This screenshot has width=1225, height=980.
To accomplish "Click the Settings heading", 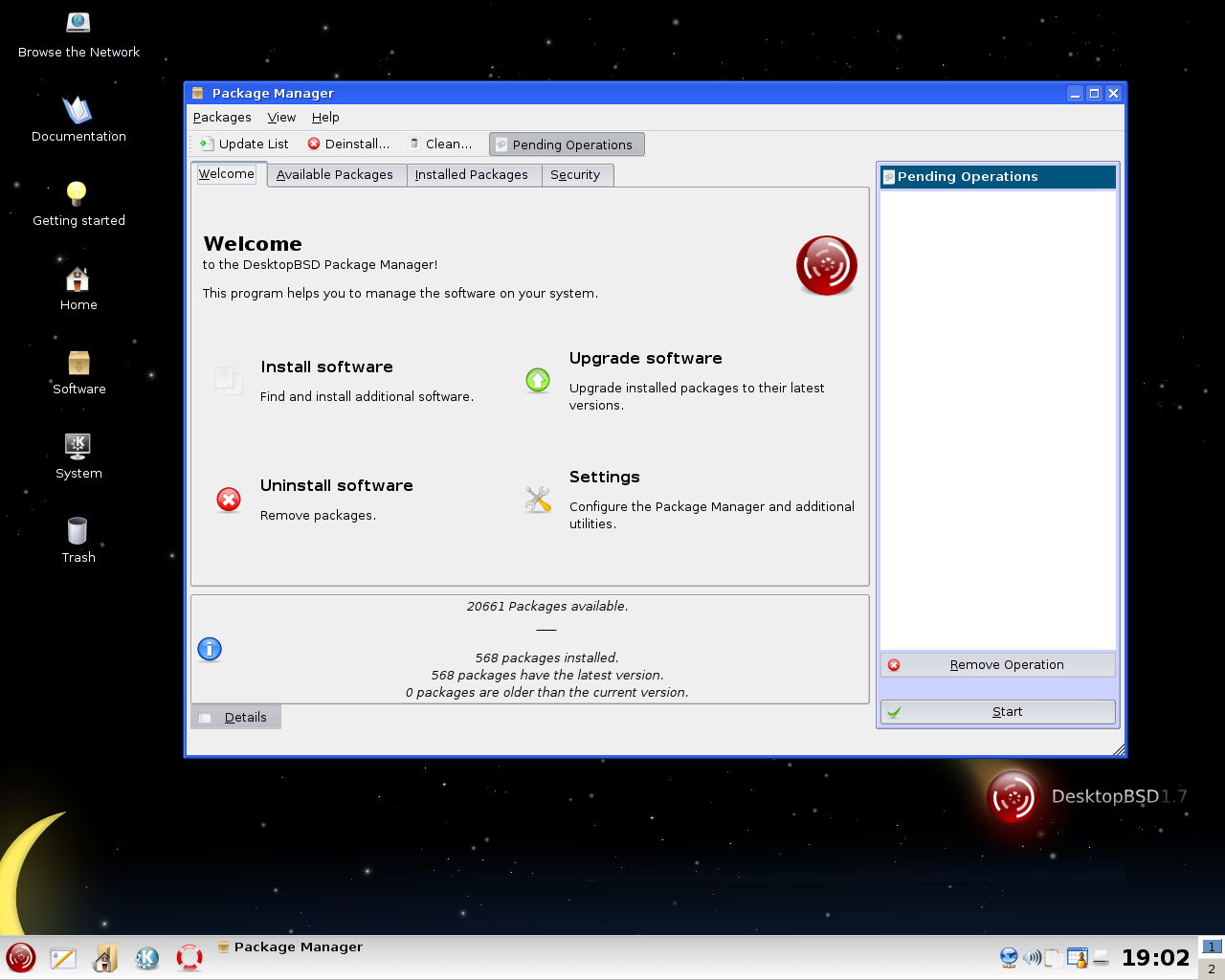I will (605, 478).
